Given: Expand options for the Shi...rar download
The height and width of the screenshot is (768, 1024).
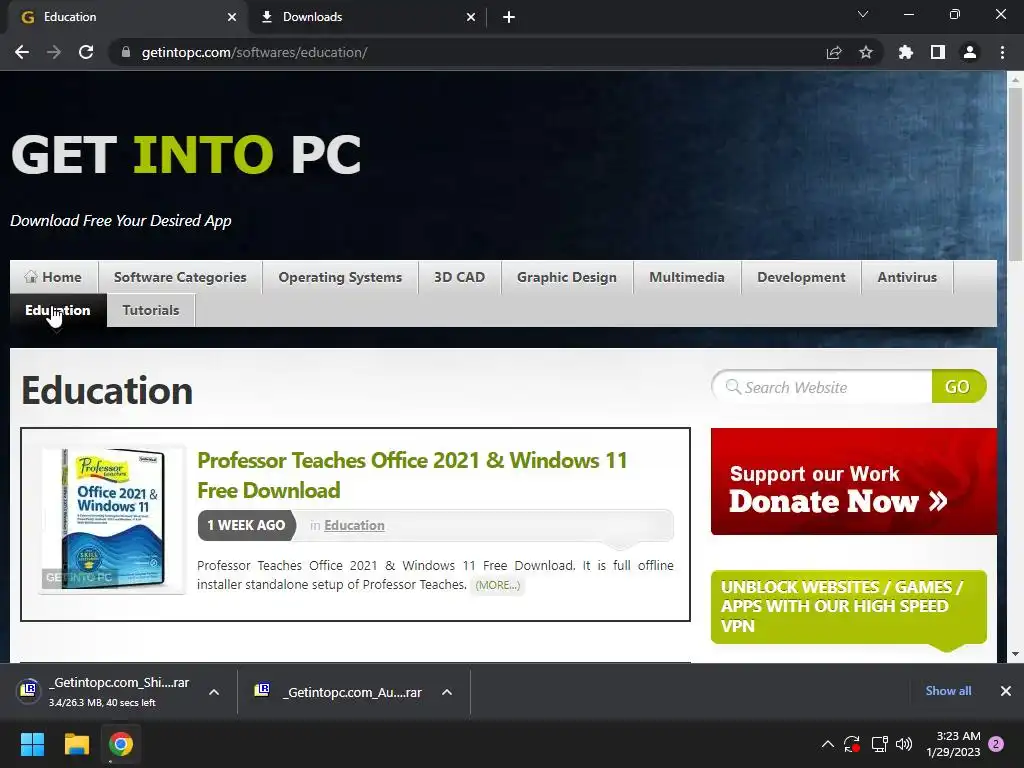Looking at the screenshot, I should point(214,692).
